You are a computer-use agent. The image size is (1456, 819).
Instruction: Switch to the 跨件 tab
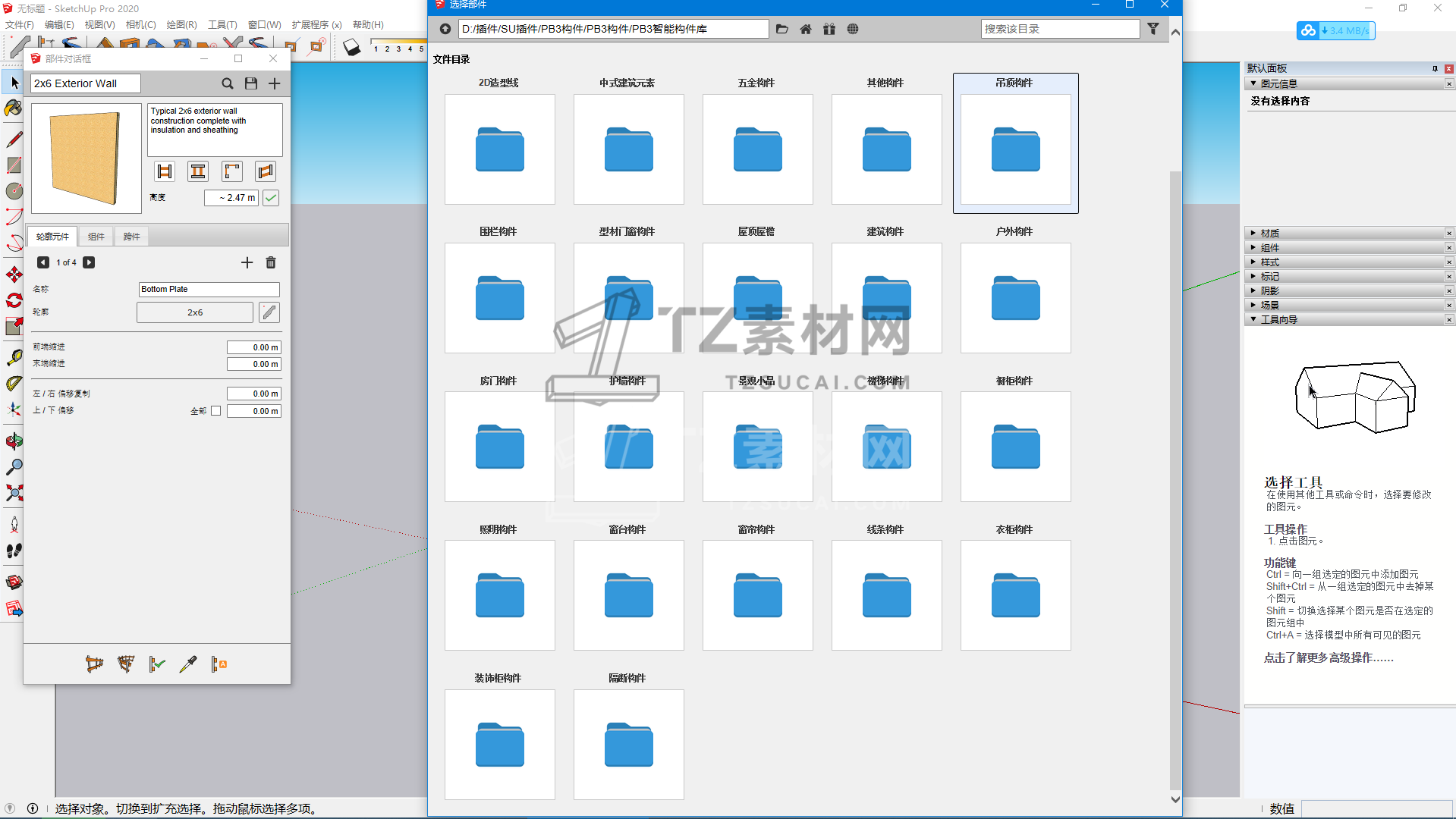pos(132,237)
